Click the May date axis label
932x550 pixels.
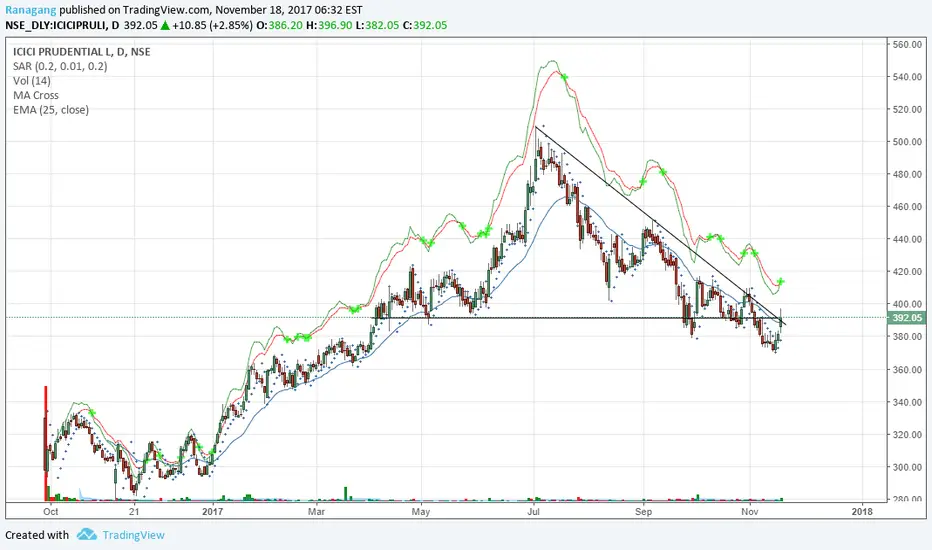click(420, 511)
